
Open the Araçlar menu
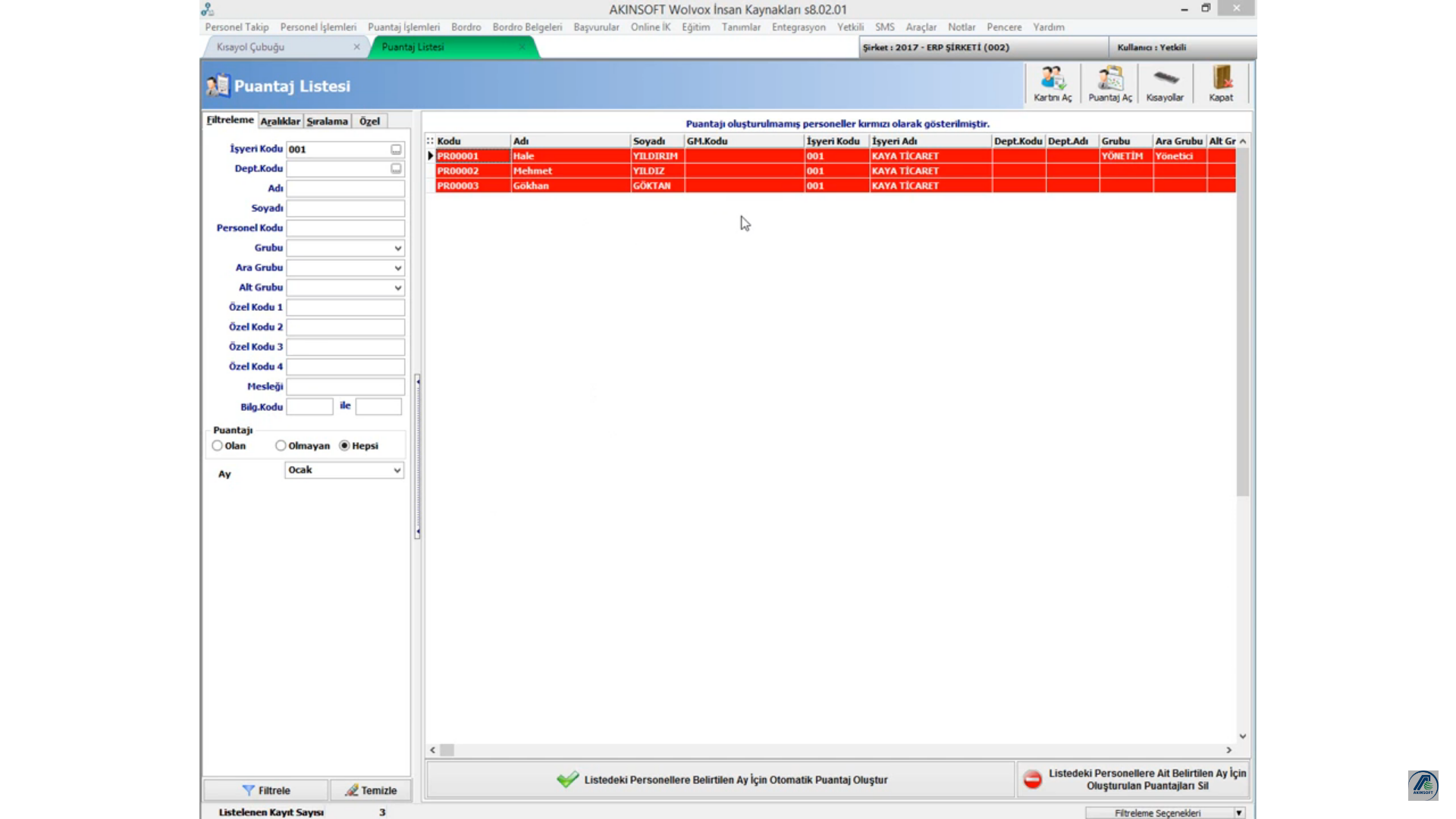921,27
